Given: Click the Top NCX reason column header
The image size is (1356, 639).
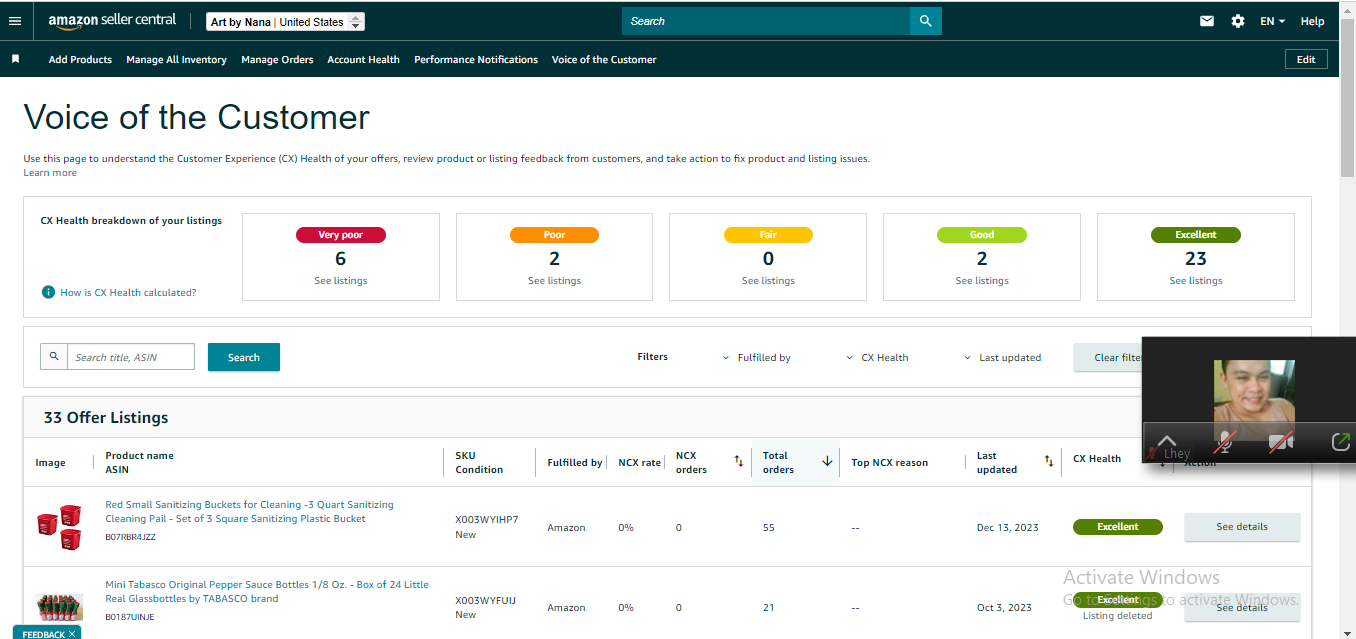Looking at the screenshot, I should (x=889, y=462).
